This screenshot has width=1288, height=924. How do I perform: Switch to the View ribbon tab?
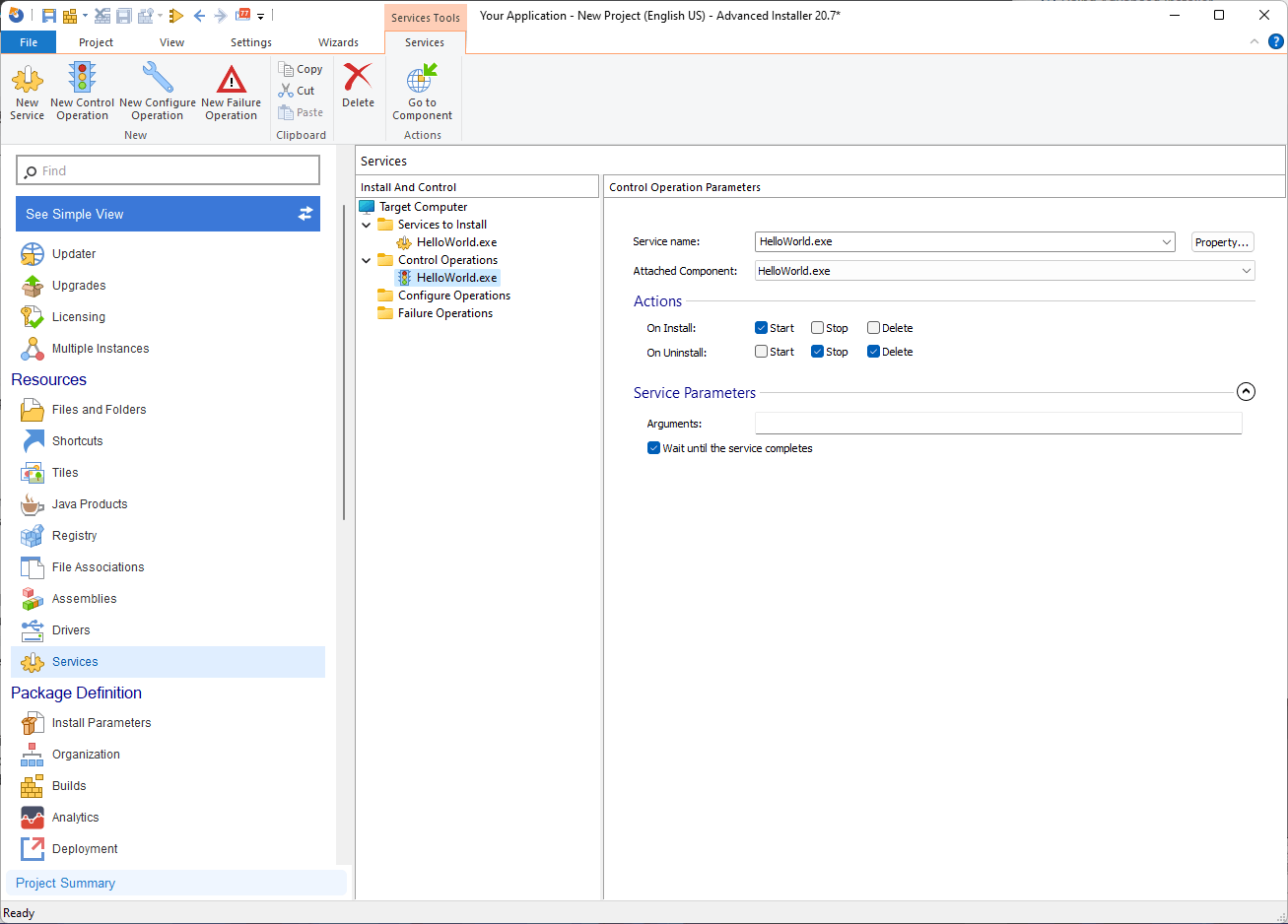coord(171,42)
